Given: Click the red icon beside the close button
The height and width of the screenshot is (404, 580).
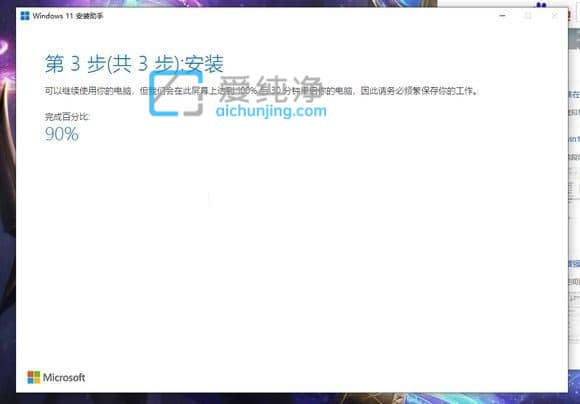Looking at the screenshot, I should pos(570,16).
